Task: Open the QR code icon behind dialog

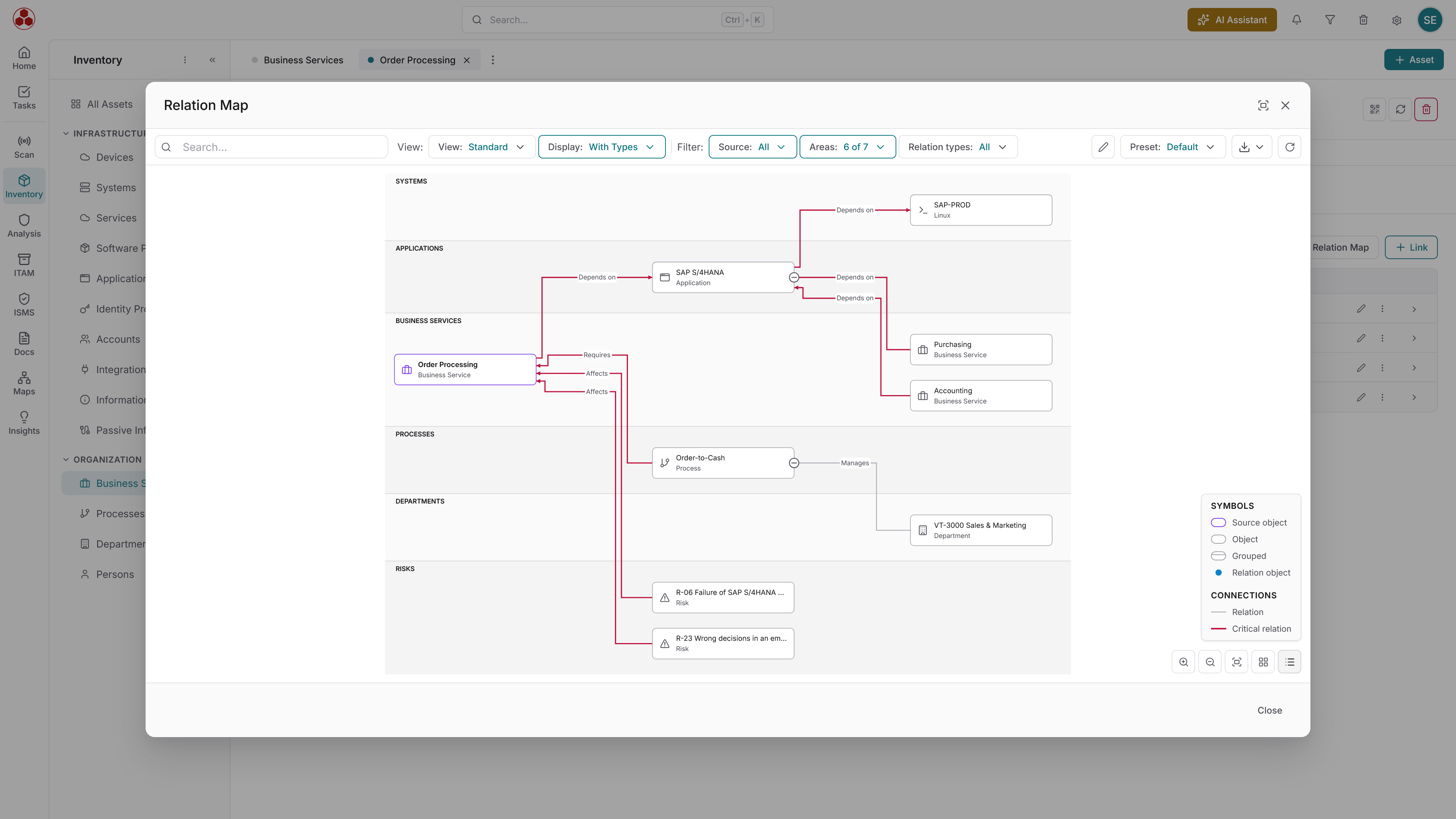Action: click(1374, 109)
